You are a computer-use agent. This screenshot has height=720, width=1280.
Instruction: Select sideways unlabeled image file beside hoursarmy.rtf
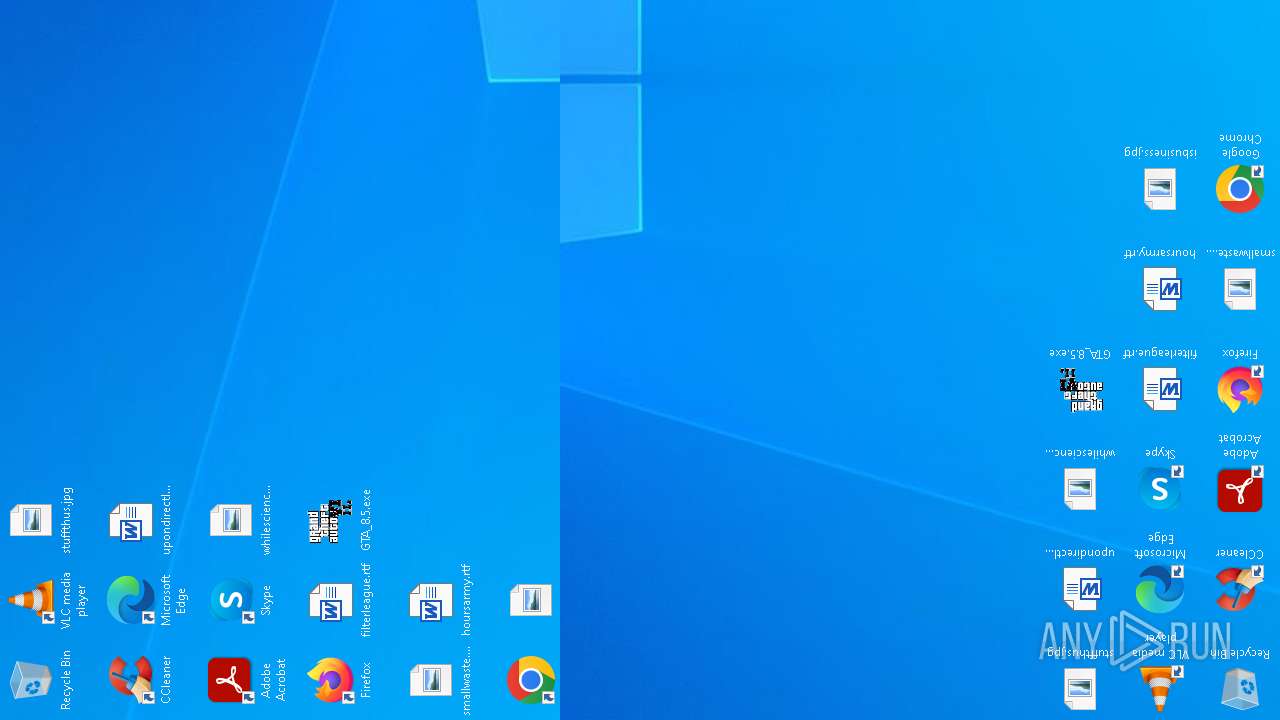531,600
